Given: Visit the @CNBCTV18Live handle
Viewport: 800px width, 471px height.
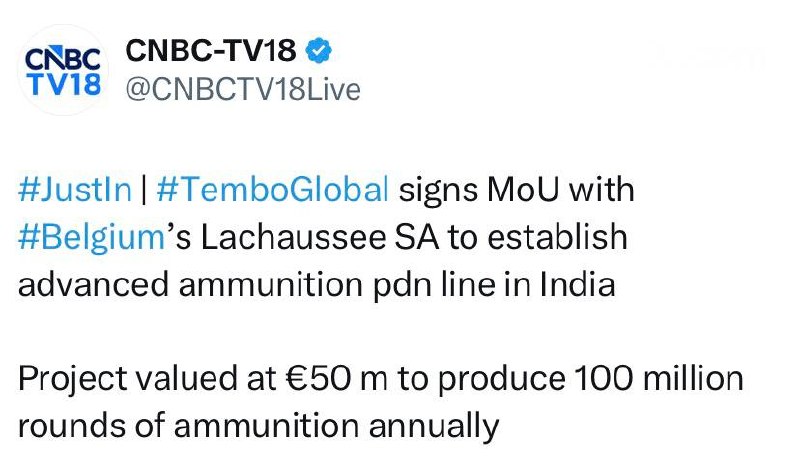Looking at the screenshot, I should pos(243,89).
